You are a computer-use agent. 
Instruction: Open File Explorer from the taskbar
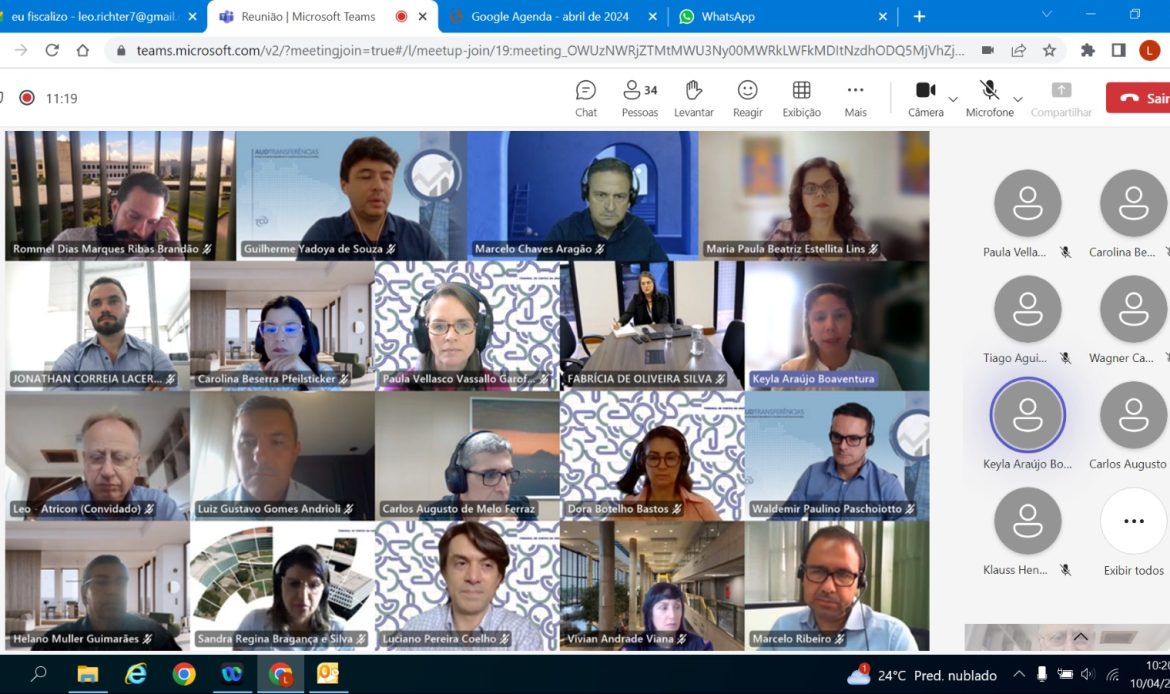pyautogui.click(x=87, y=674)
